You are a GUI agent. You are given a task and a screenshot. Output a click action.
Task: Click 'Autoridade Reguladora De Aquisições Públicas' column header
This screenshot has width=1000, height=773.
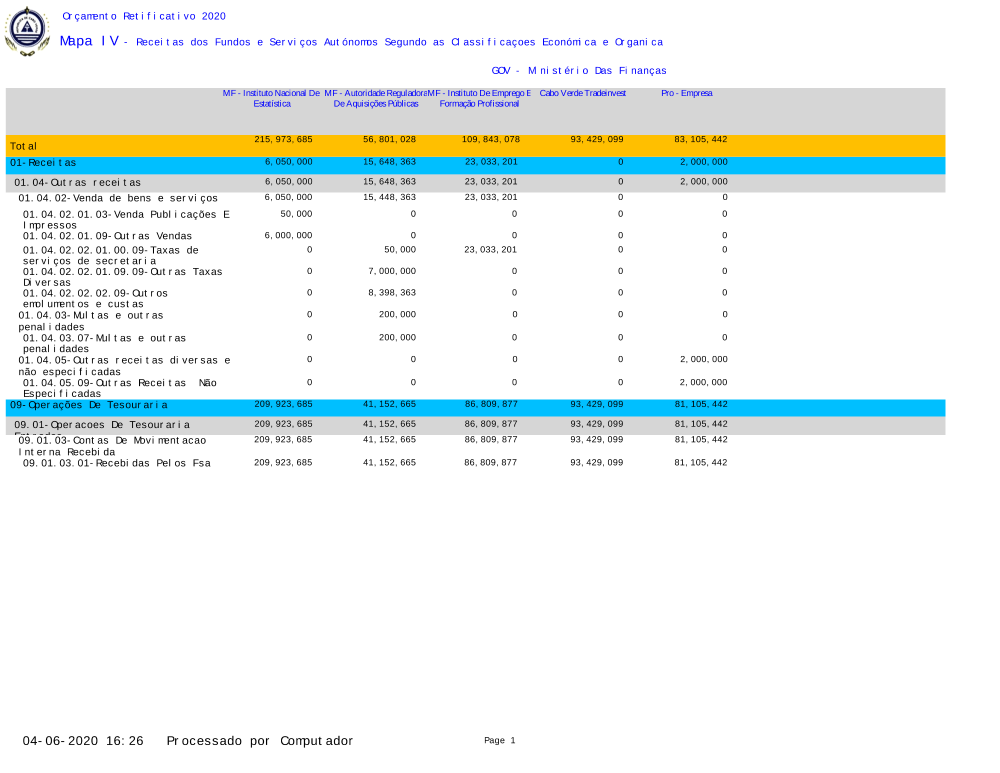(375, 98)
